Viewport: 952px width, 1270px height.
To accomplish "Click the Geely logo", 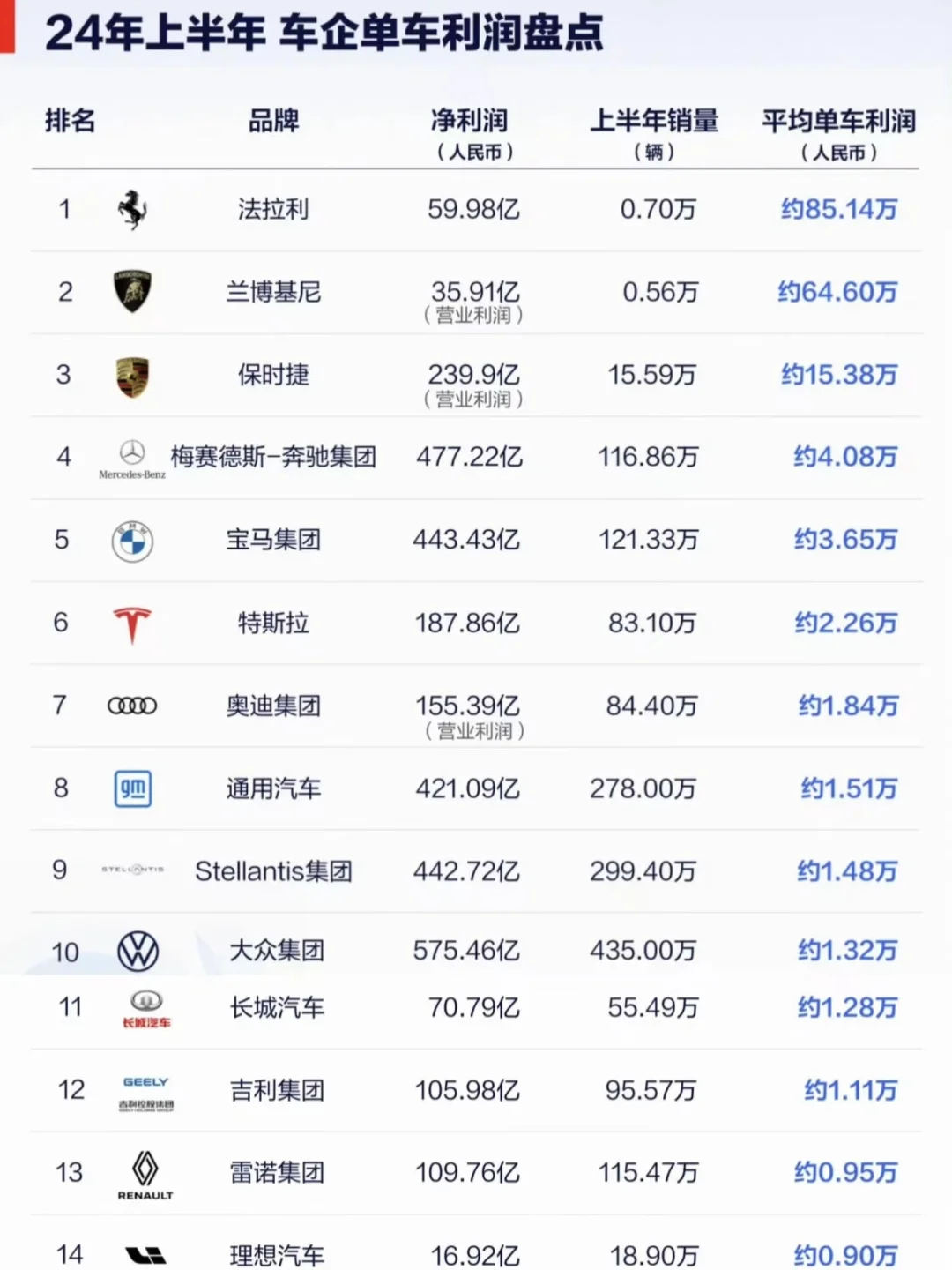I will point(146,1092).
